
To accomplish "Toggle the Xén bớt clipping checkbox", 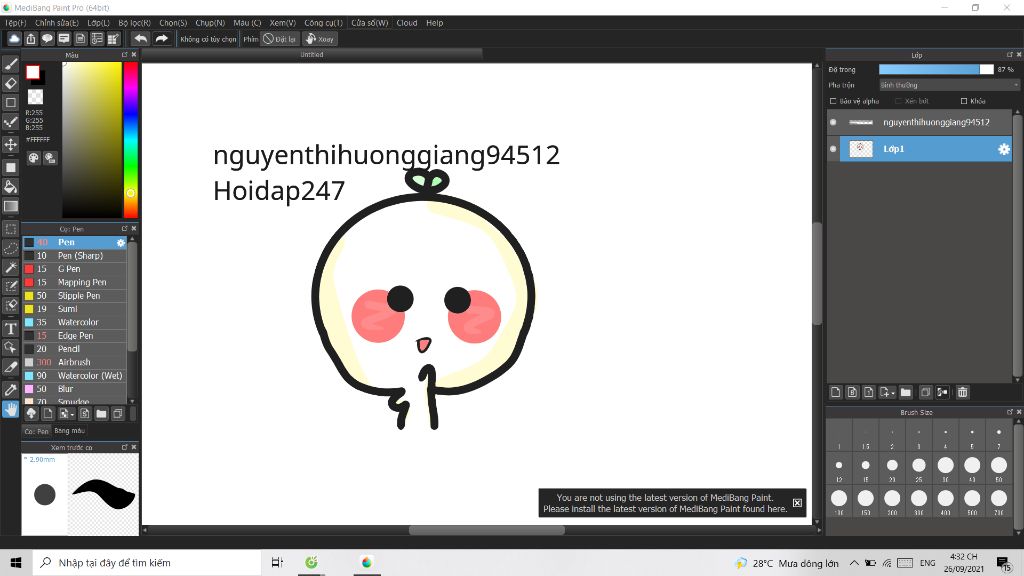I will pos(899,101).
